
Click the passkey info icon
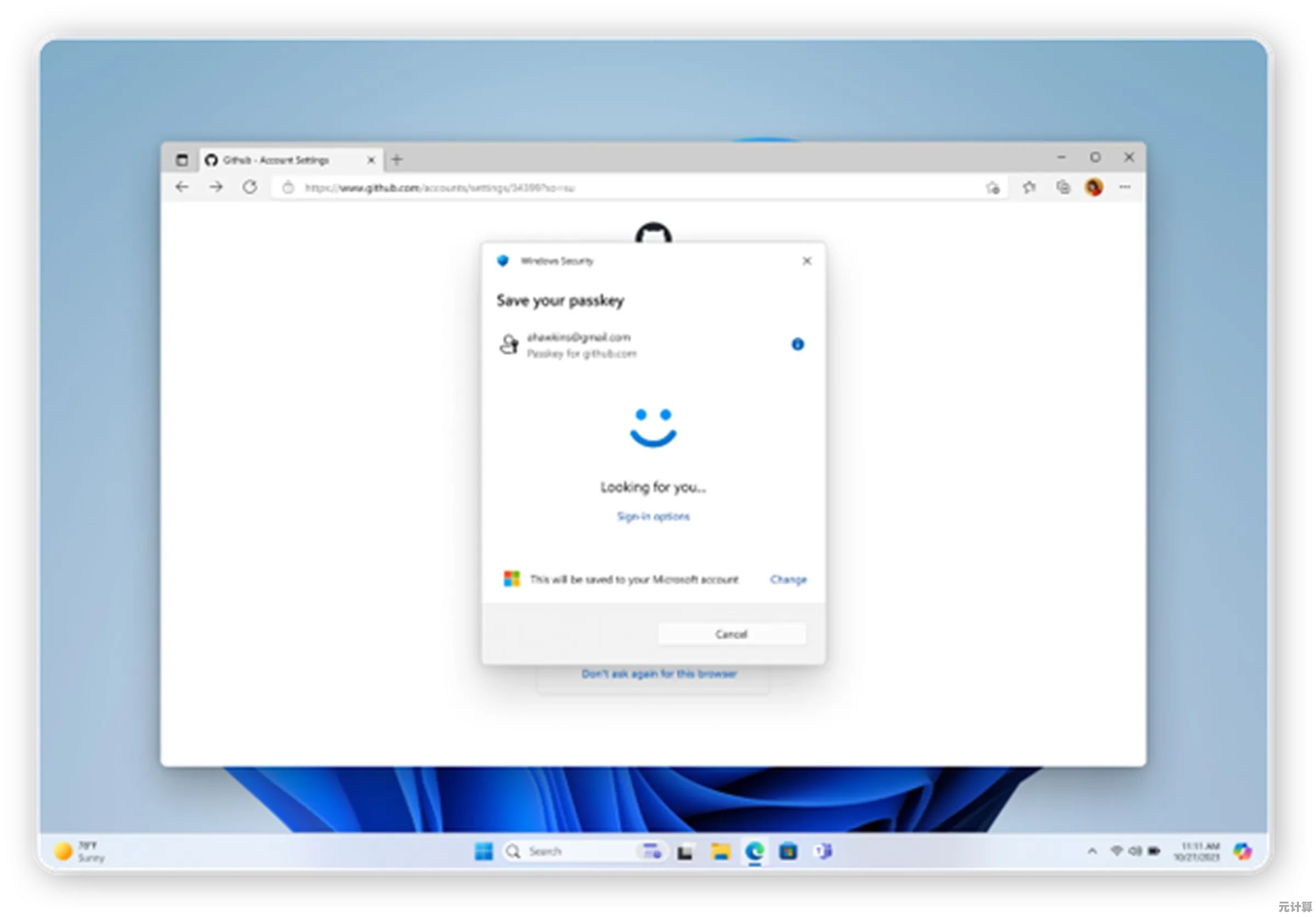(797, 344)
